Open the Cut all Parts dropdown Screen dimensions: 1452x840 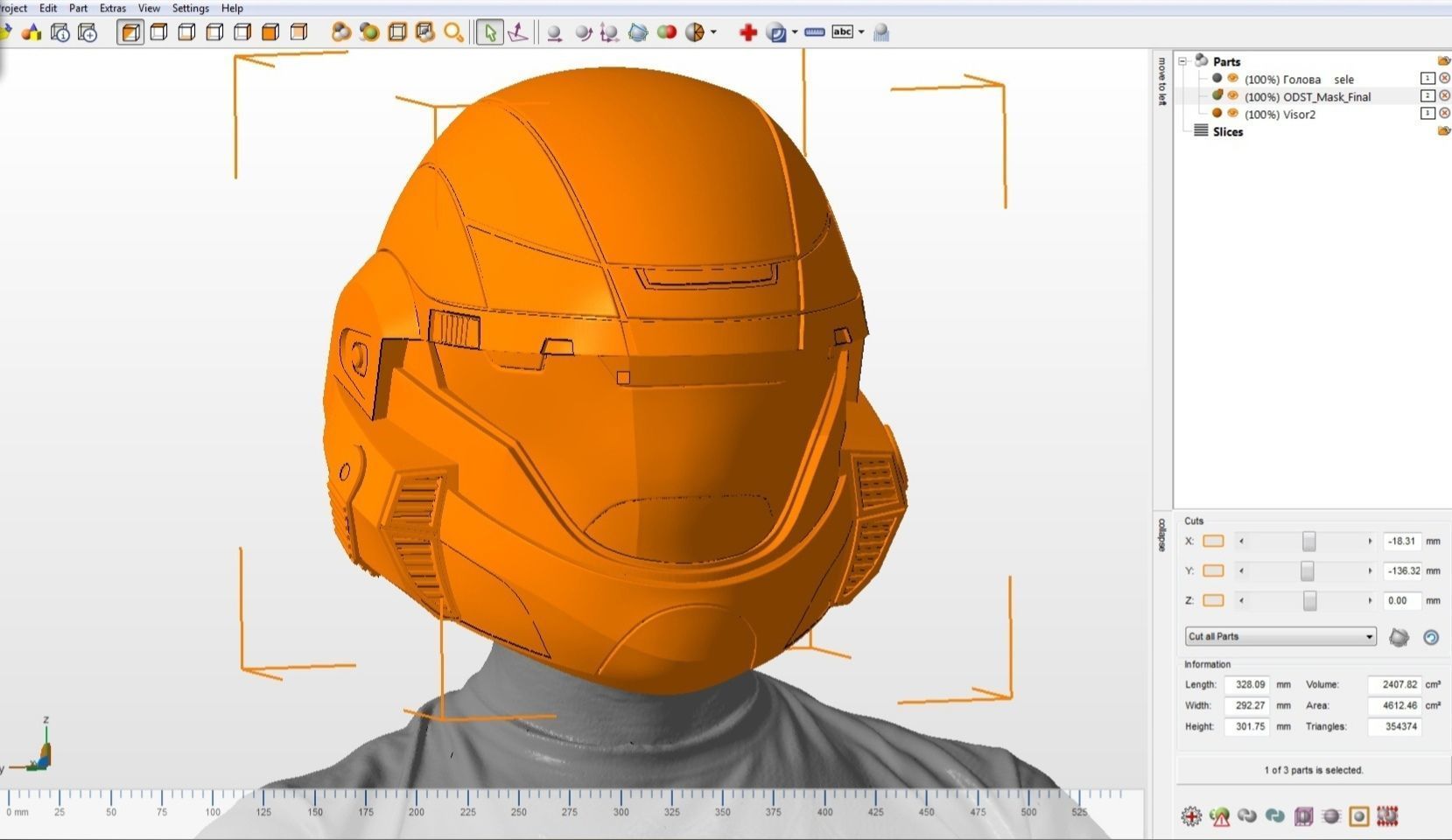tap(1280, 636)
